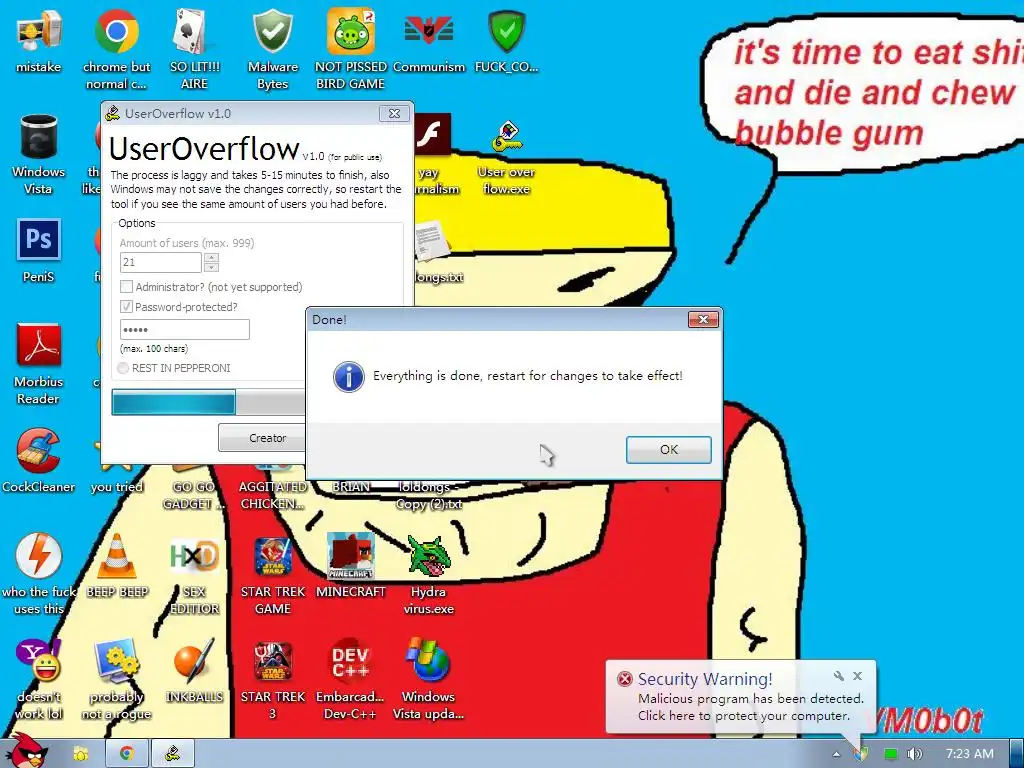Click the 'User over flow.exe' key icon
Screen dimensions: 1024x768
(506, 137)
